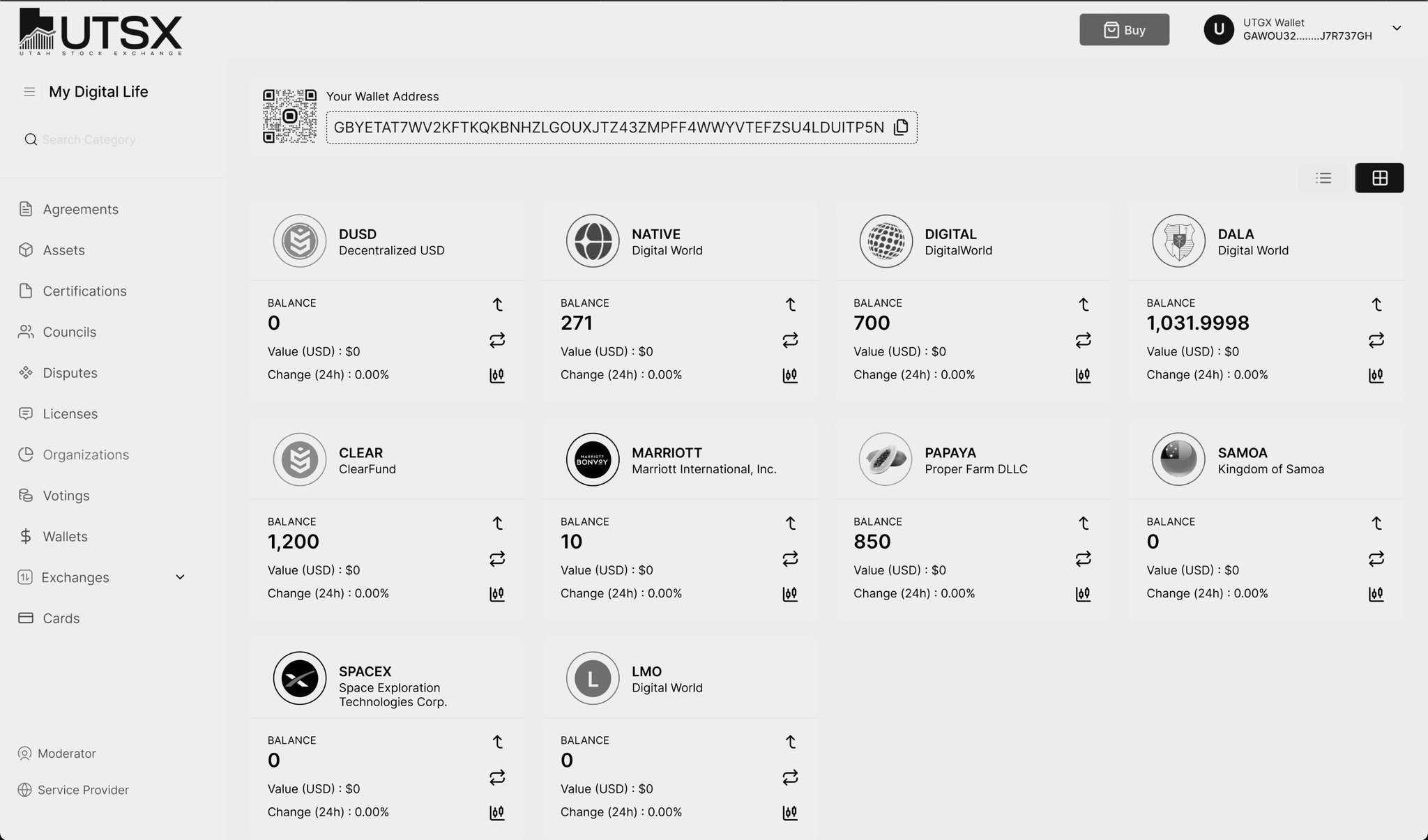Viewport: 1428px width, 840px height.
Task: Click the swap arrows on the MARRIOTT card
Action: [x=790, y=559]
